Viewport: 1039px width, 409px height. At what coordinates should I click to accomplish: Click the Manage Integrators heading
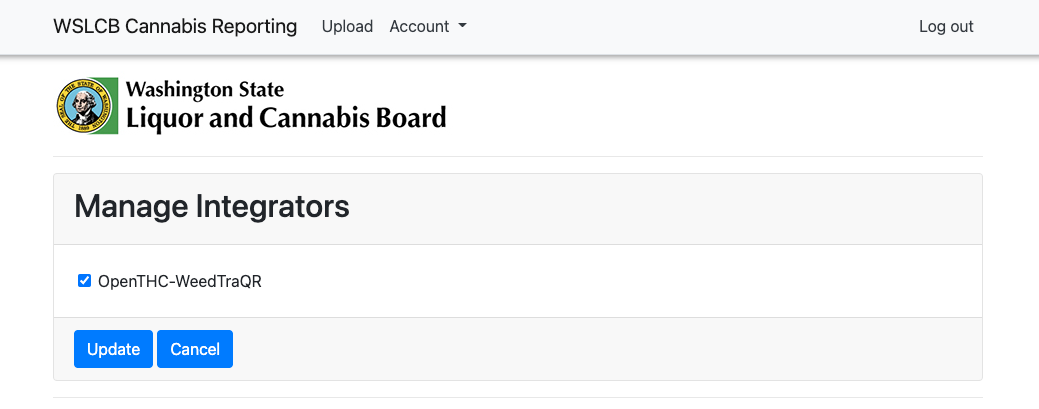pos(212,207)
